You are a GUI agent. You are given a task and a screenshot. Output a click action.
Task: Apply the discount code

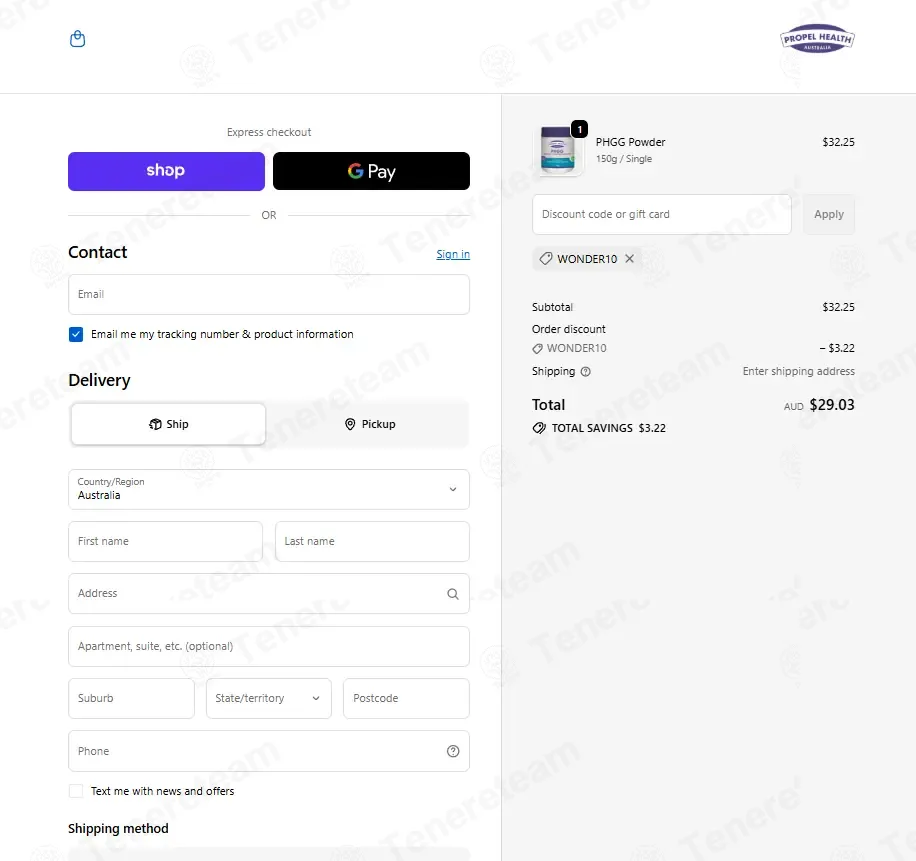pyautogui.click(x=829, y=214)
